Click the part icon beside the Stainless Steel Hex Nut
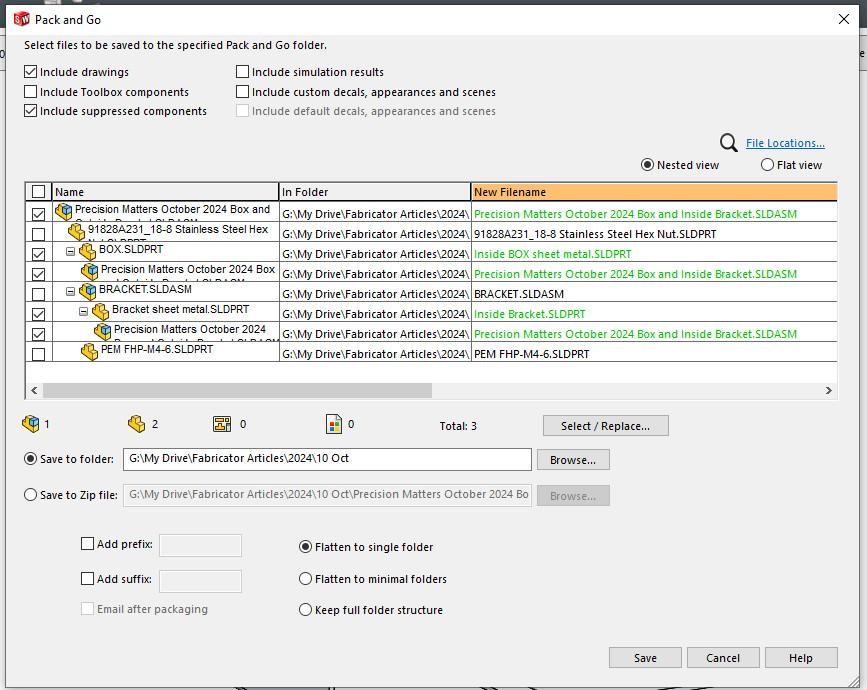This screenshot has width=867, height=690. coord(75,233)
